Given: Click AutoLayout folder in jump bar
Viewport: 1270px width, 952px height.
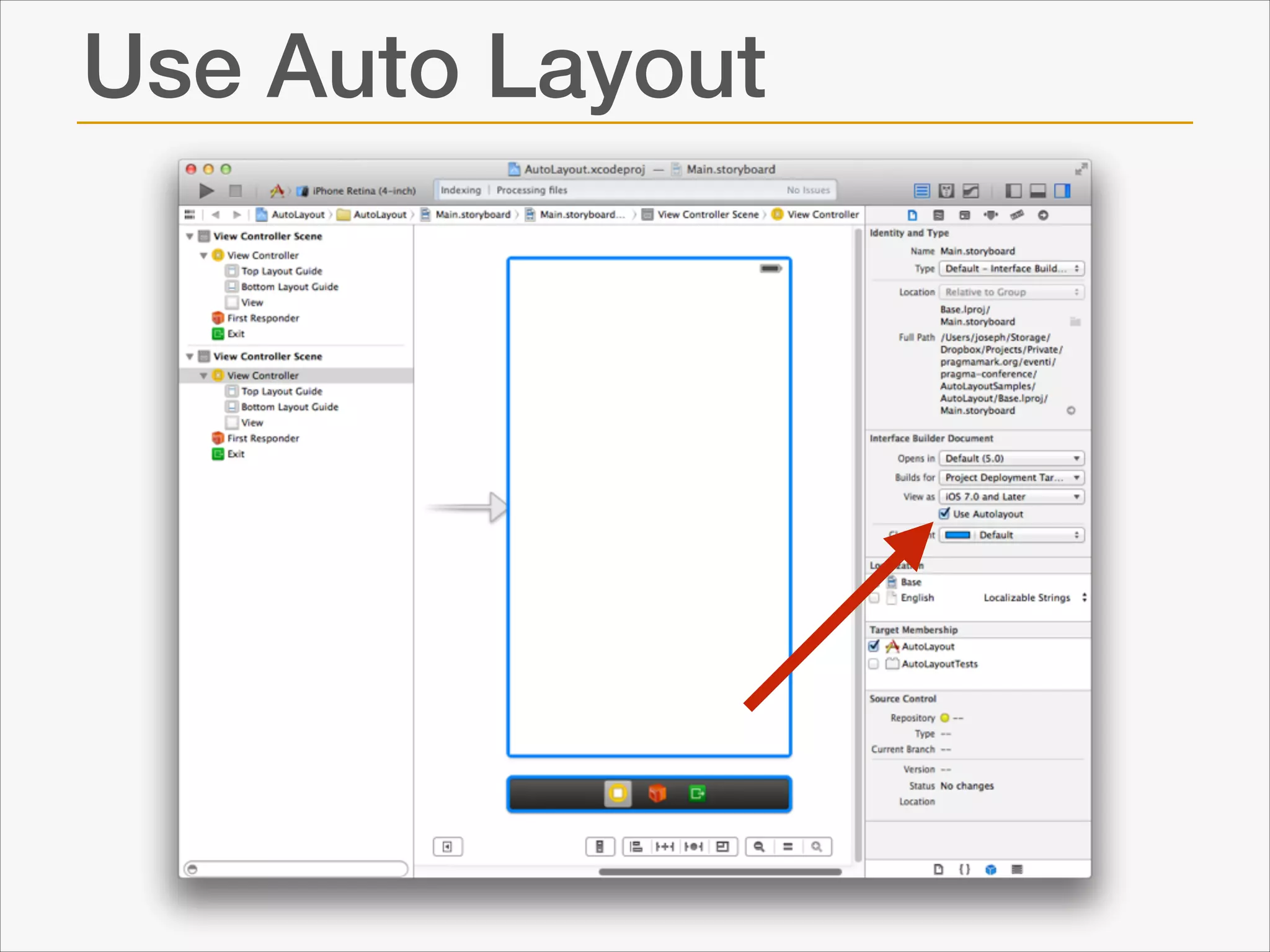Looking at the screenshot, I should pos(372,214).
